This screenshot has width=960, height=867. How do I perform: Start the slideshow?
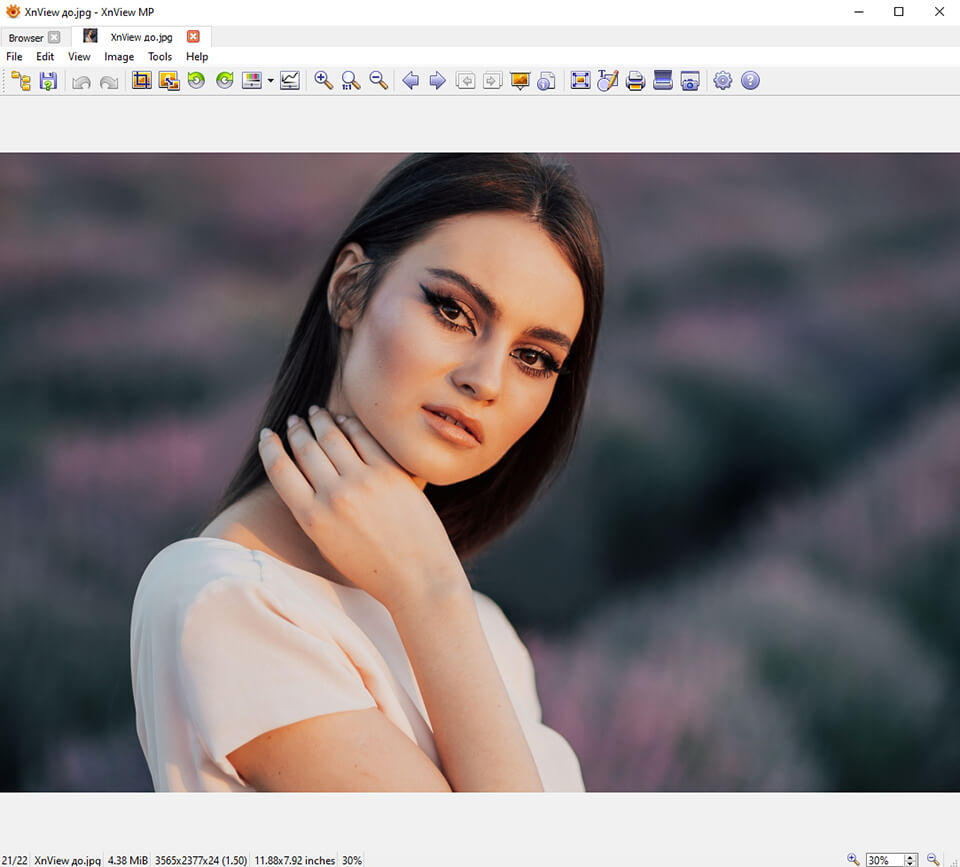(x=519, y=81)
